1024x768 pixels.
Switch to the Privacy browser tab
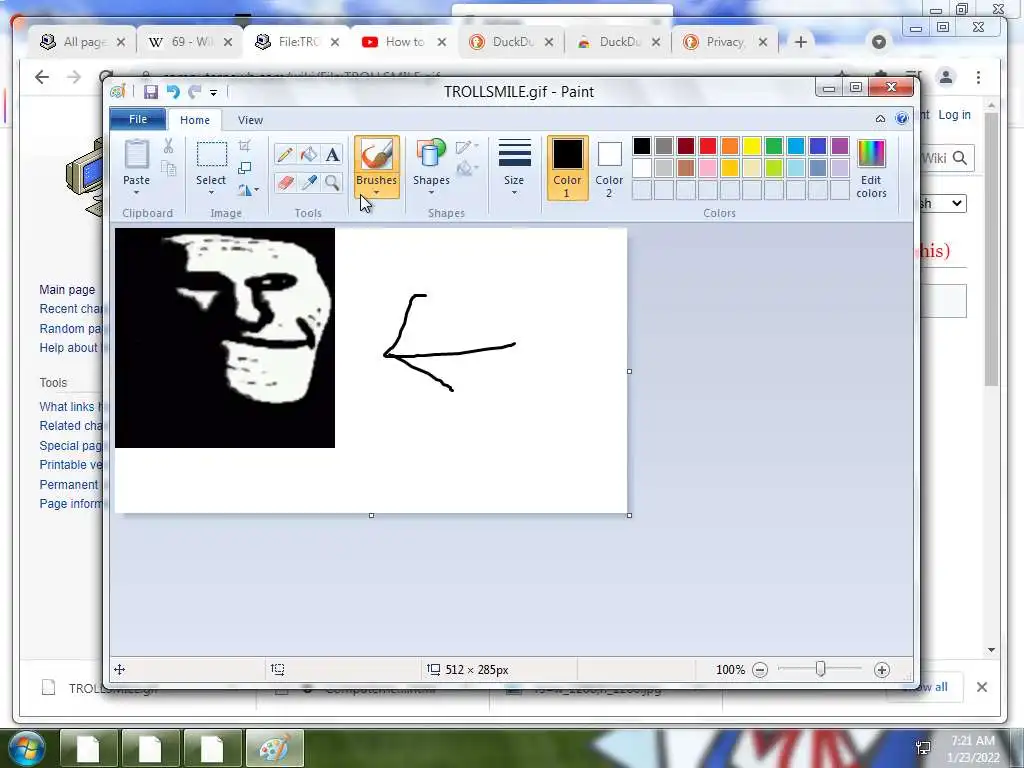(x=725, y=42)
